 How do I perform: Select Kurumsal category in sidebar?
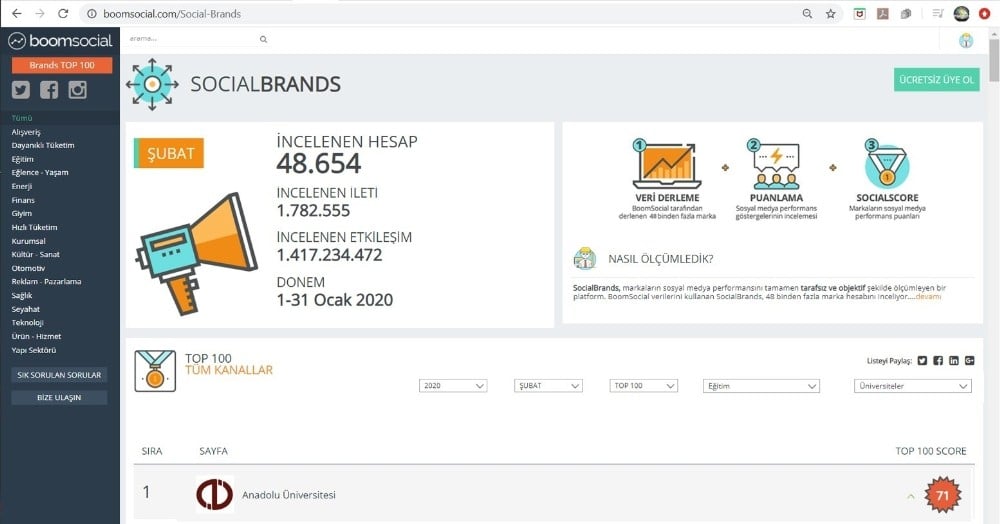coord(28,242)
